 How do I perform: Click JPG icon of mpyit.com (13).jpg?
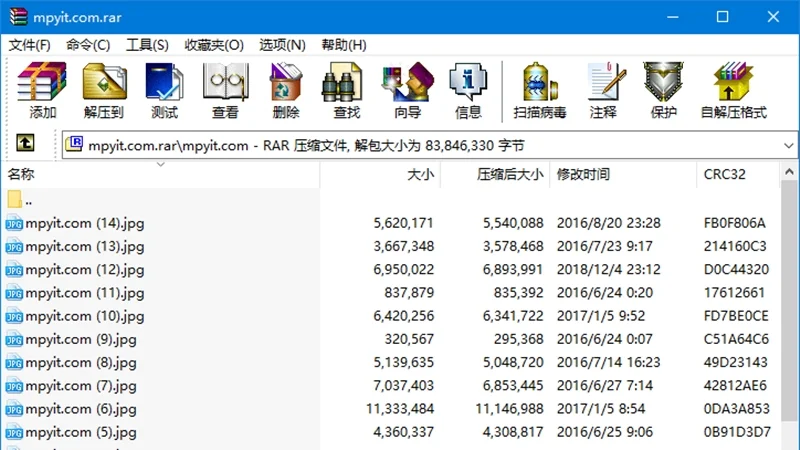[14, 246]
